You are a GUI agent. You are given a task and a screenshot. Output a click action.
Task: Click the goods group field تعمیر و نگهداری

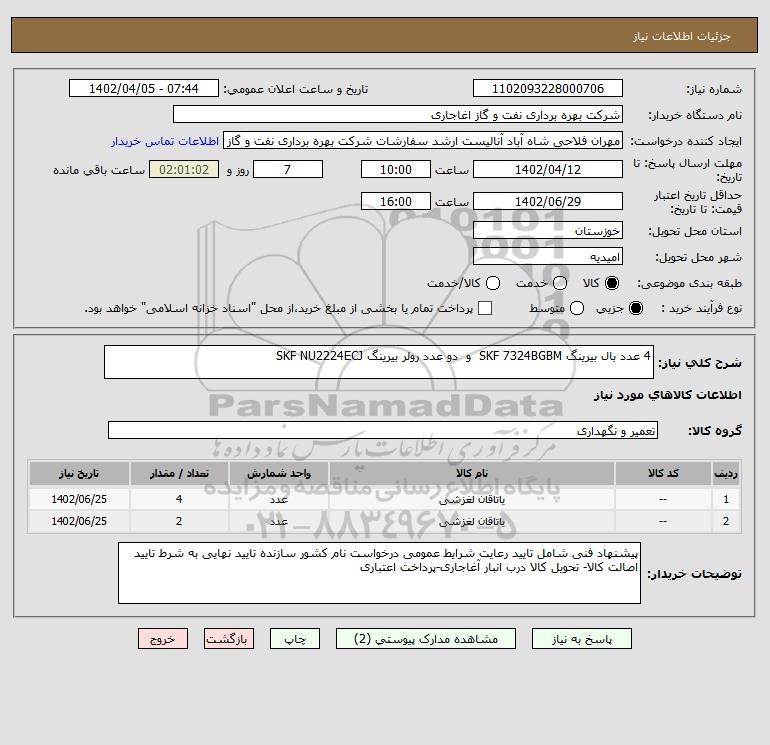(383, 430)
